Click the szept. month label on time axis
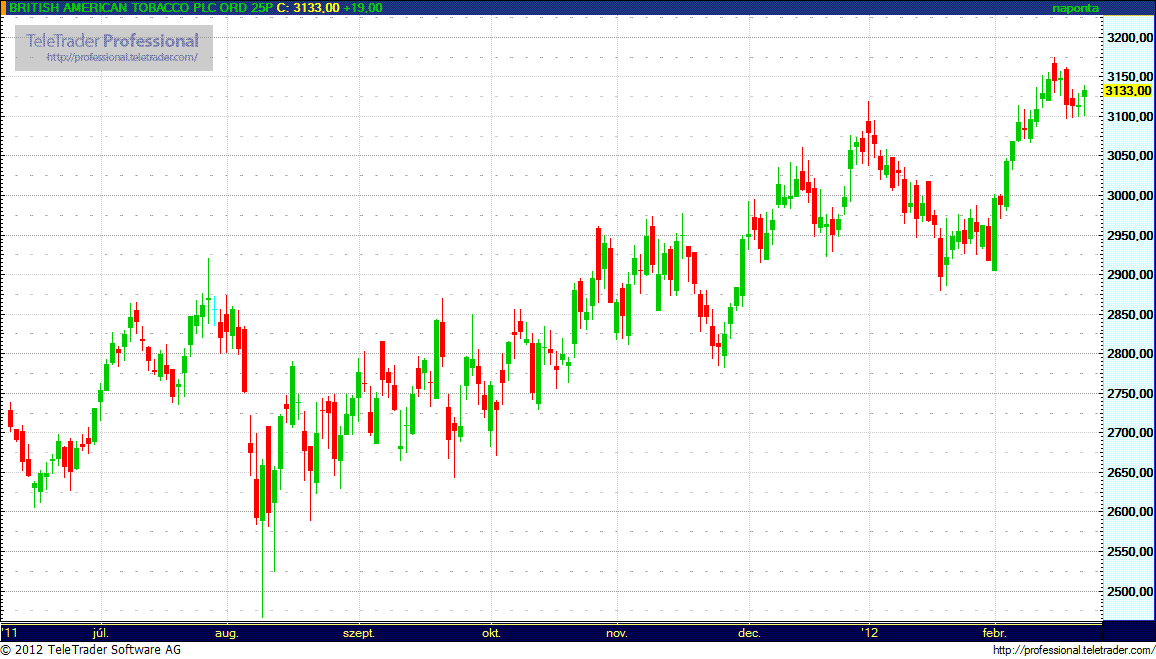 coord(359,633)
